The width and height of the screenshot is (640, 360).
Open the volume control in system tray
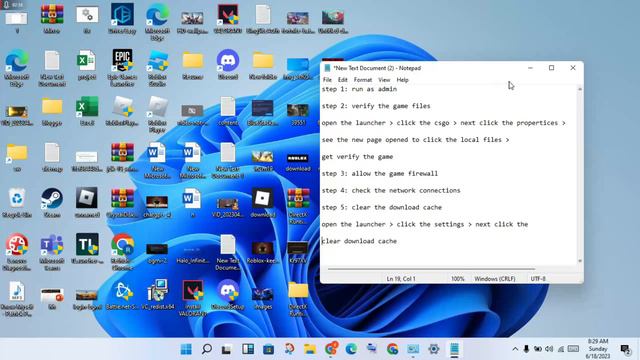[x=549, y=349]
